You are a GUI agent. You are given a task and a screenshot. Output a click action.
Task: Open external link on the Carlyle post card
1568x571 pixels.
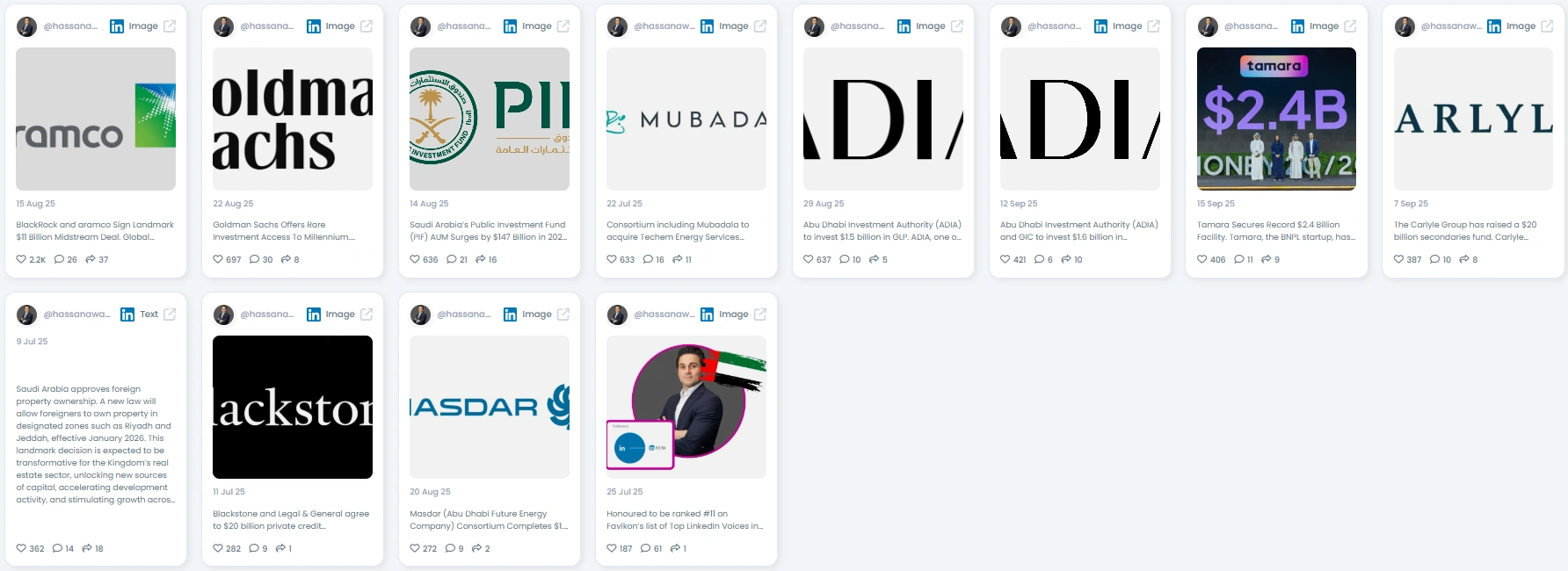pyautogui.click(x=1547, y=26)
